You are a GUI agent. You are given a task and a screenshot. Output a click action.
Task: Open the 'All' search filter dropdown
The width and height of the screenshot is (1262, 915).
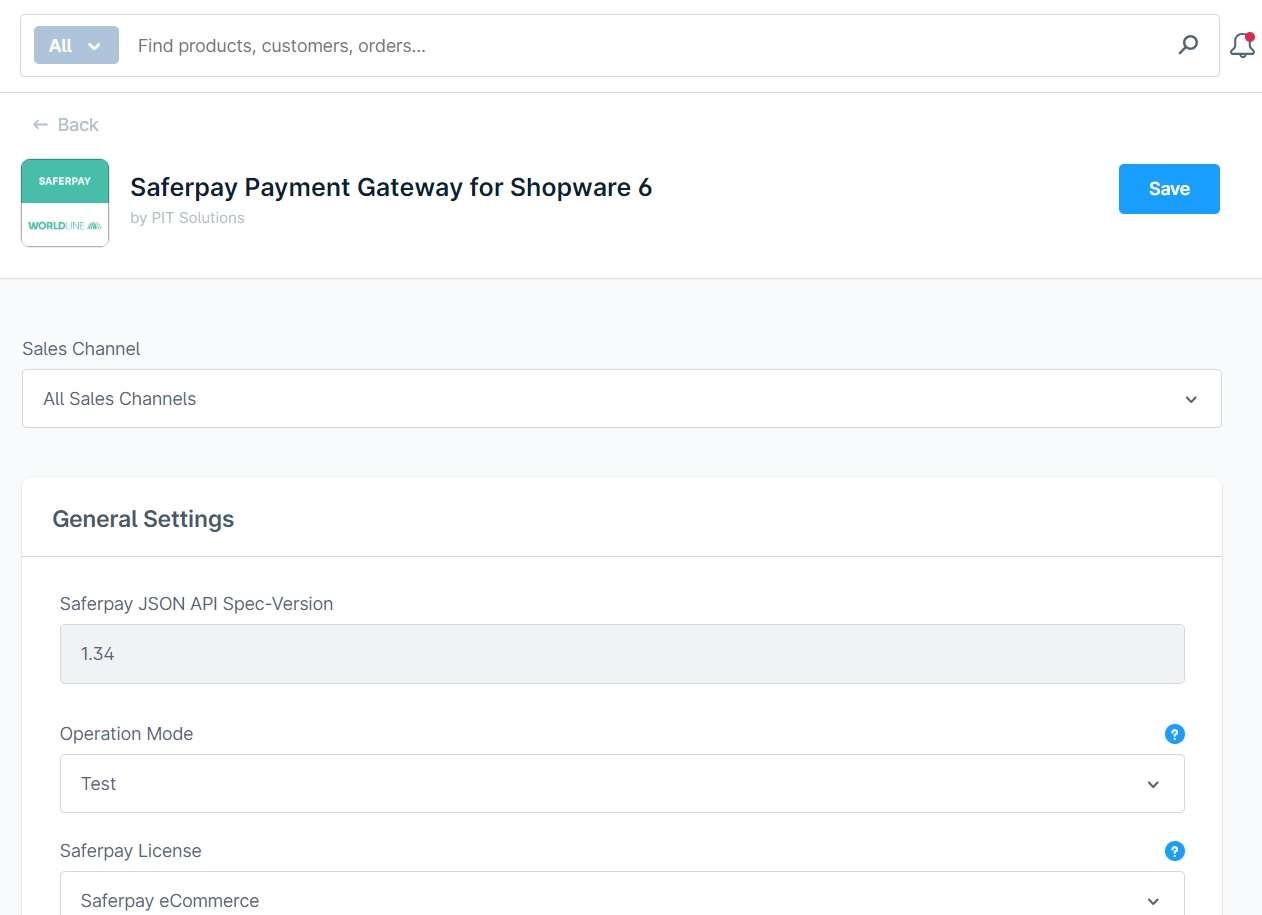tap(76, 45)
